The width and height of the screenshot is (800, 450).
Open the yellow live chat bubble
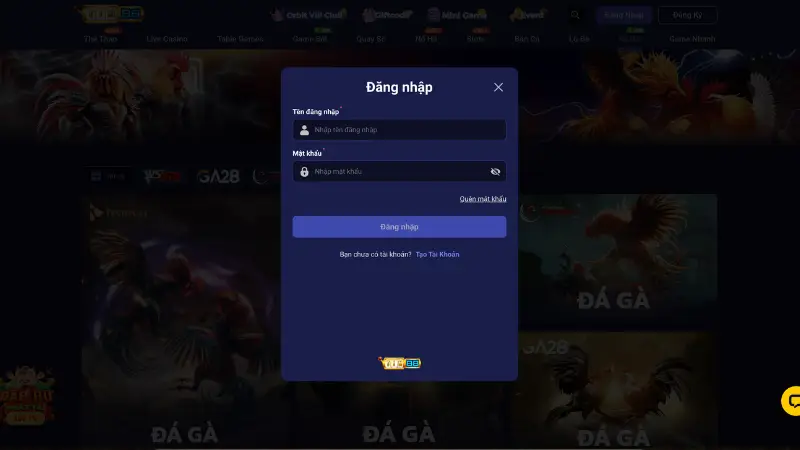pos(792,401)
